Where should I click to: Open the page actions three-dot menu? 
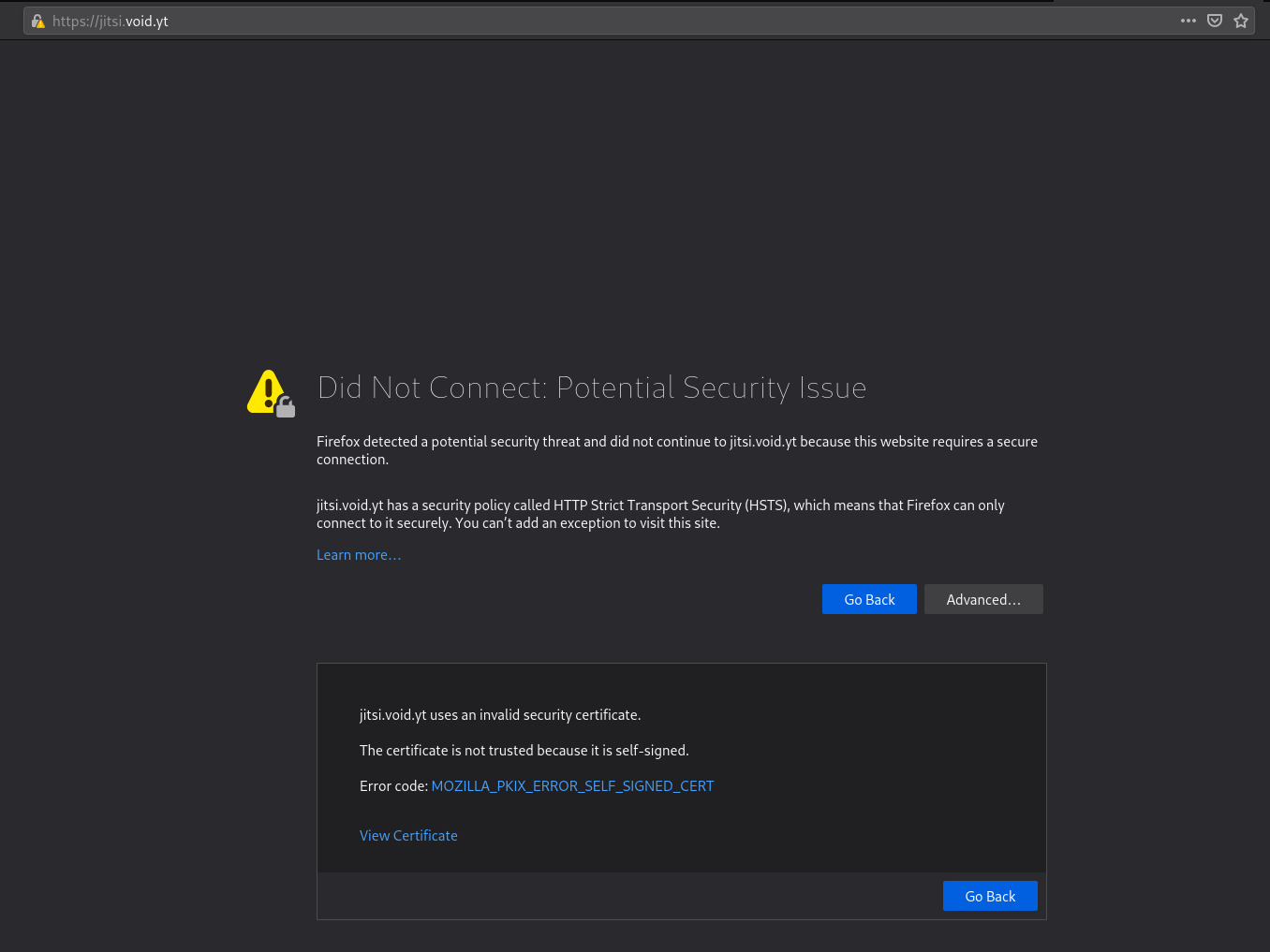(x=1189, y=21)
